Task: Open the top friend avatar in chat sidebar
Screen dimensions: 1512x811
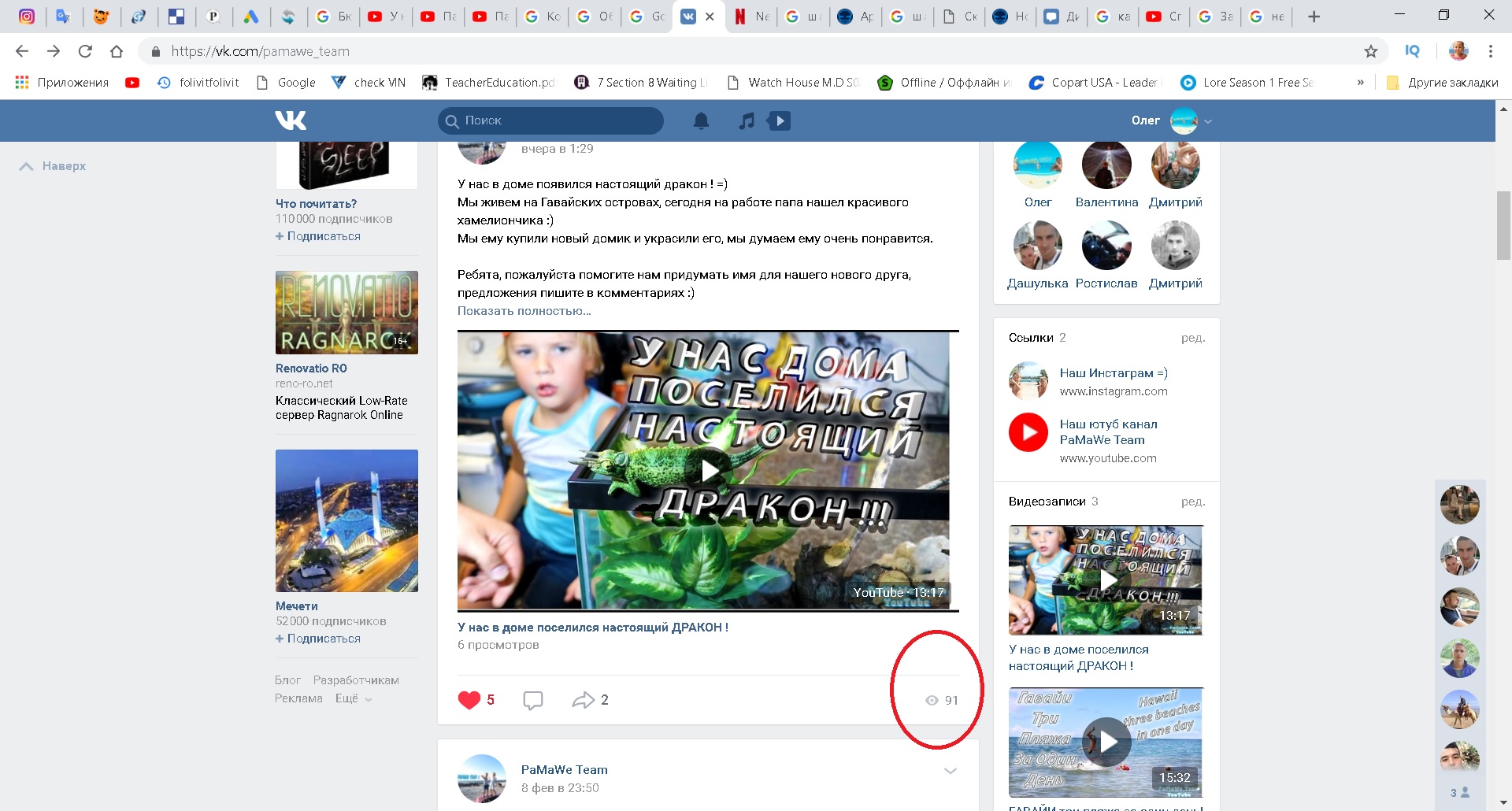Action: click(1459, 505)
